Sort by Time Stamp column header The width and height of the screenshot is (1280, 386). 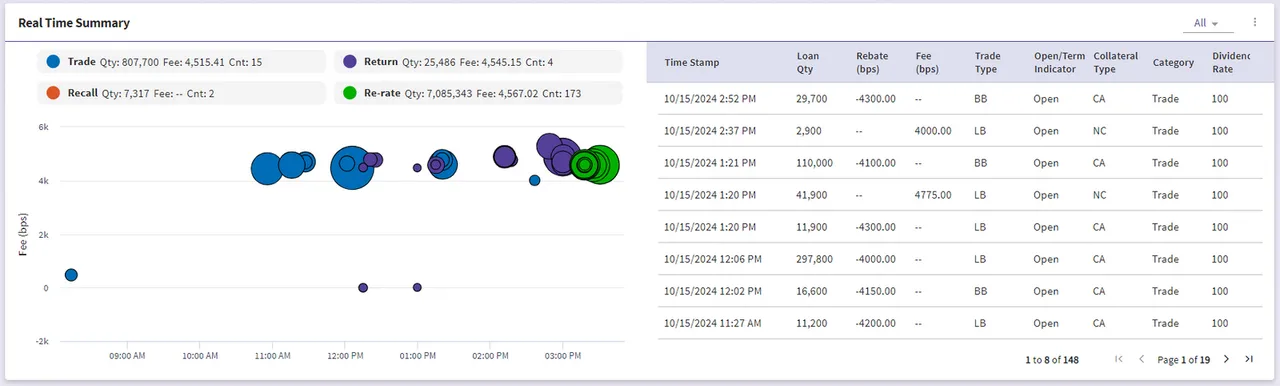point(692,63)
